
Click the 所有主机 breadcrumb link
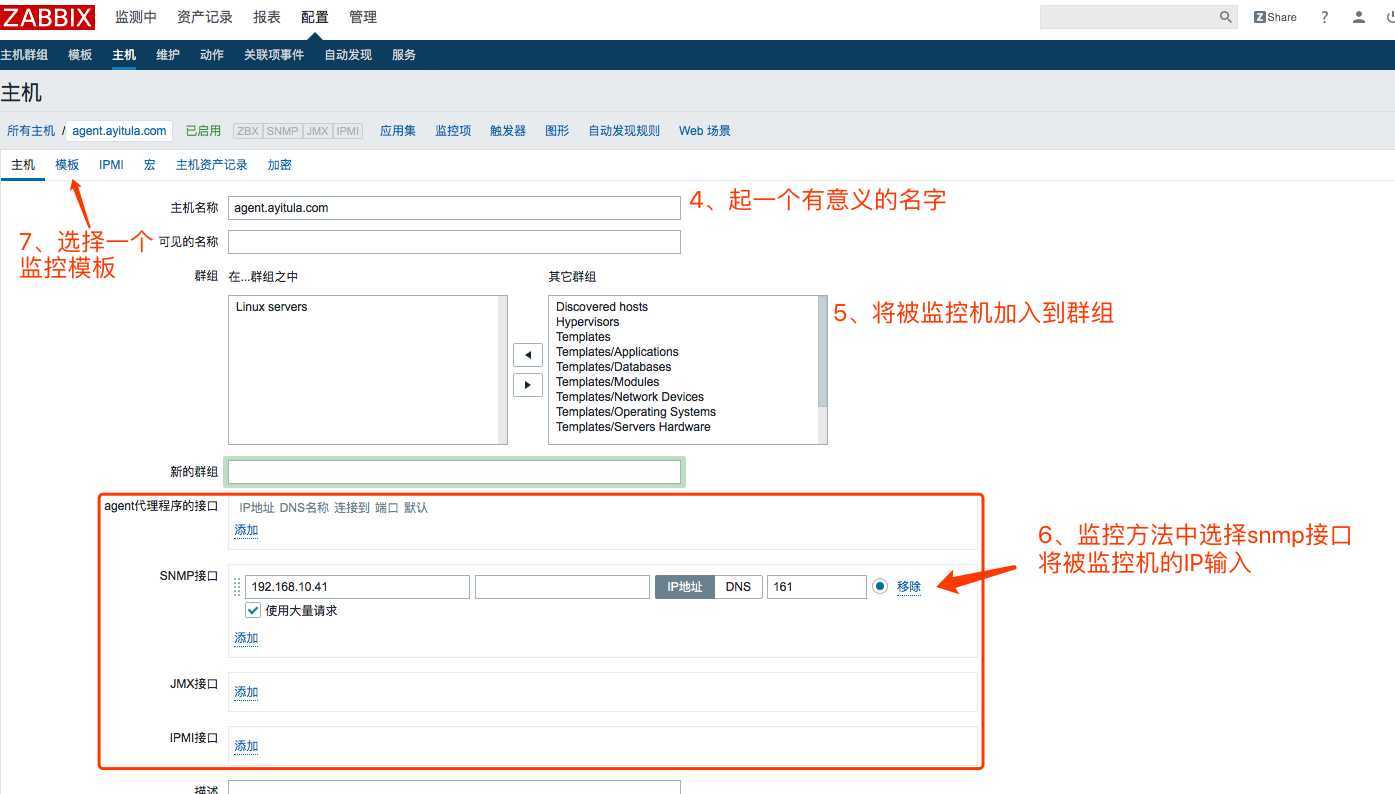[x=31, y=131]
